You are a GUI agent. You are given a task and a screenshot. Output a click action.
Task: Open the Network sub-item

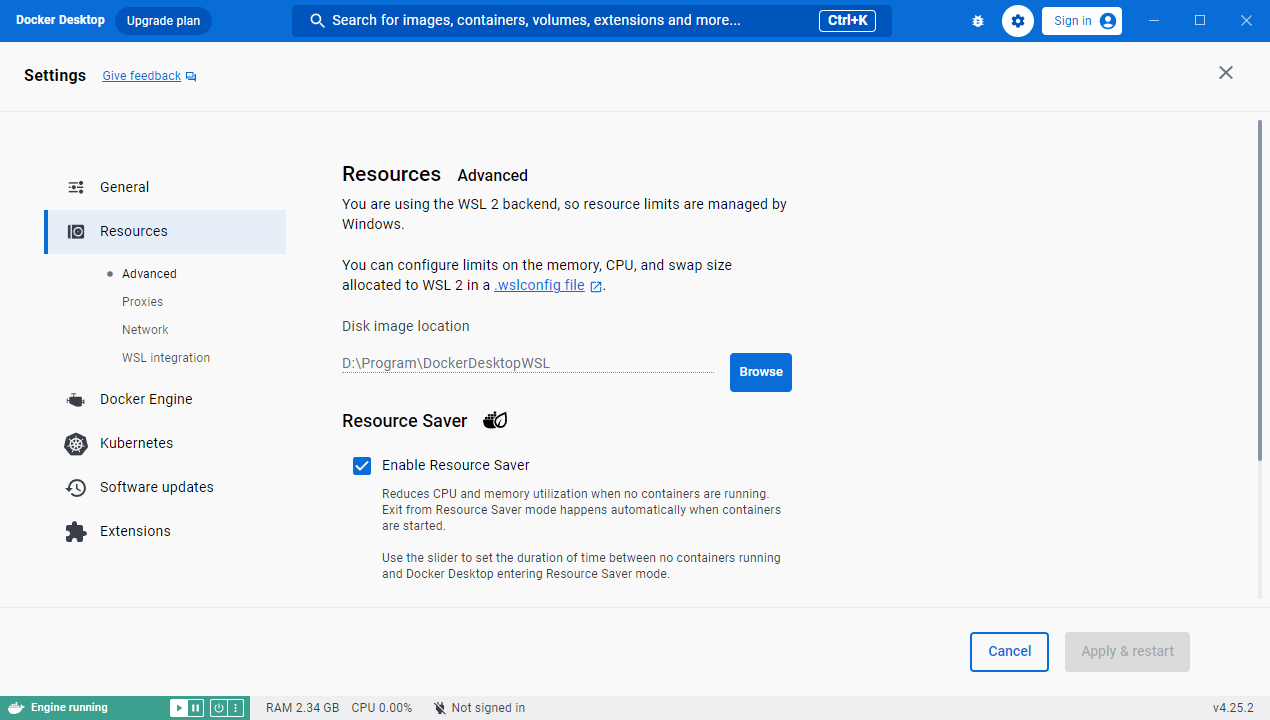(145, 330)
